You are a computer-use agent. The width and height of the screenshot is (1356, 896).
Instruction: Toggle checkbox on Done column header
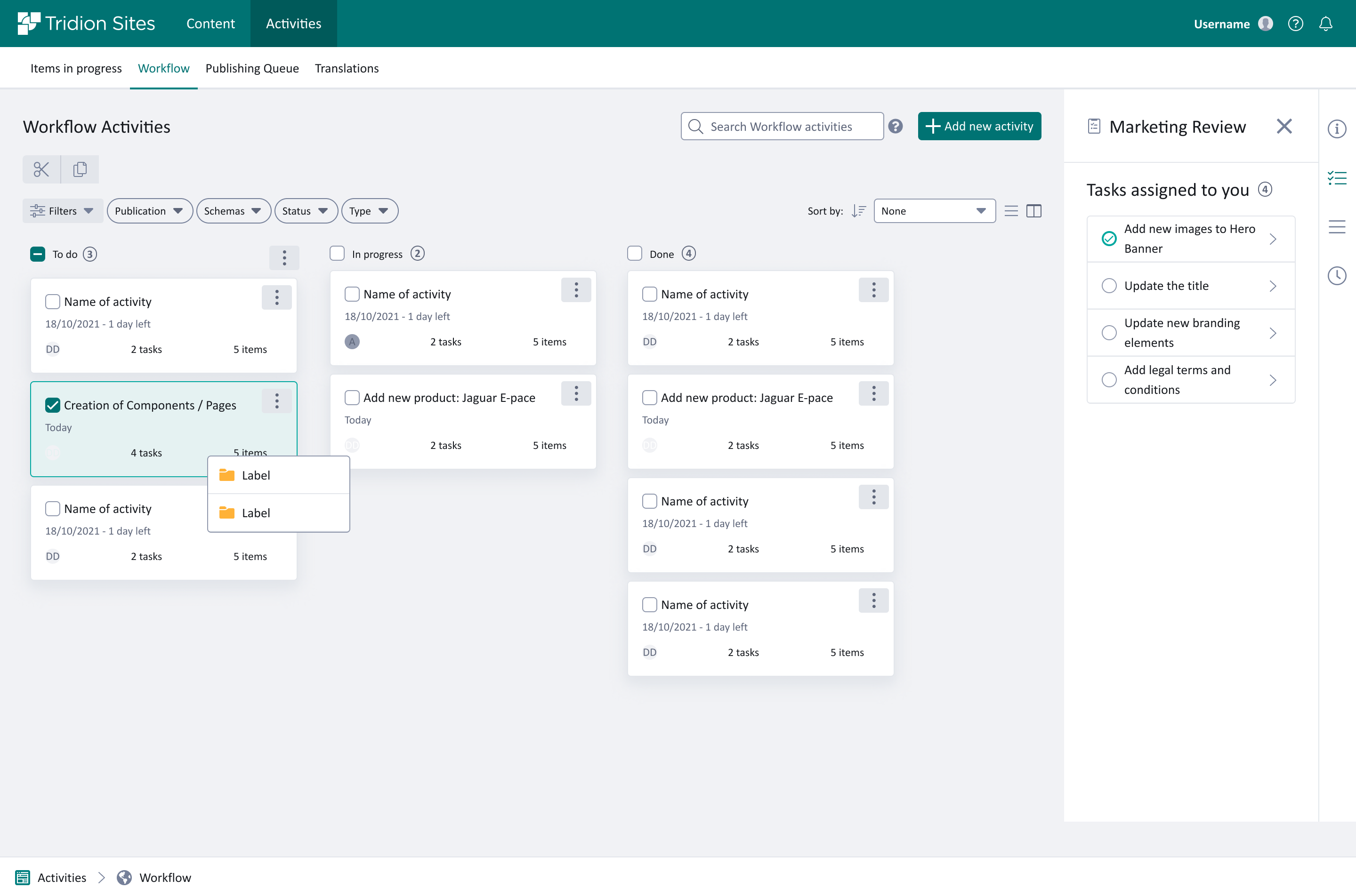[634, 253]
